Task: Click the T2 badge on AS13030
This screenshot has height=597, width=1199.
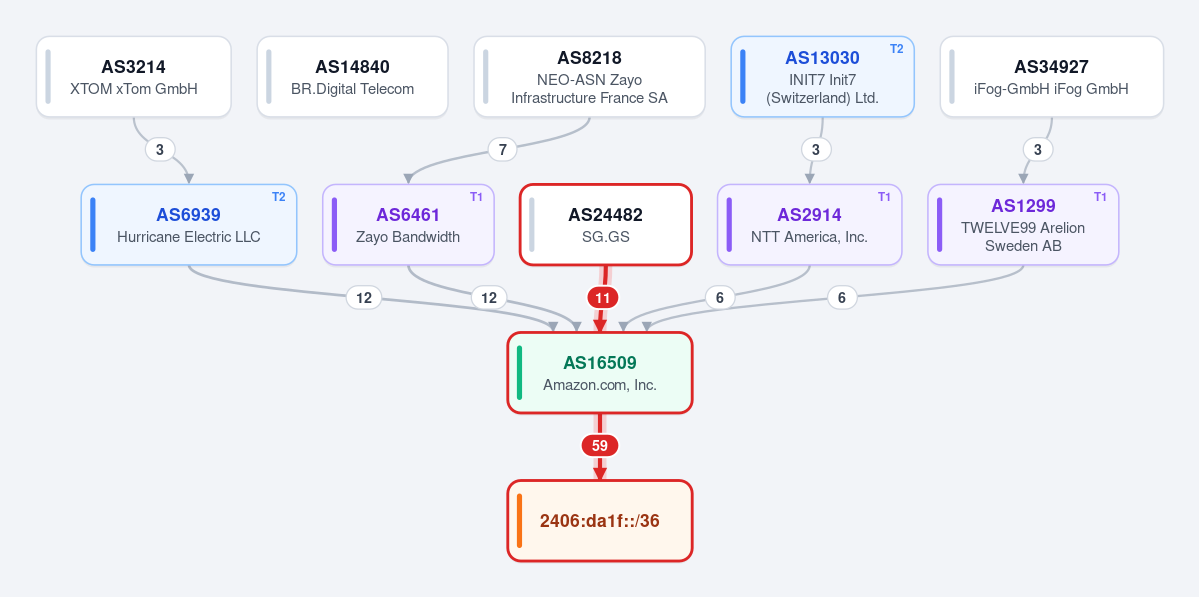Action: tap(896, 49)
